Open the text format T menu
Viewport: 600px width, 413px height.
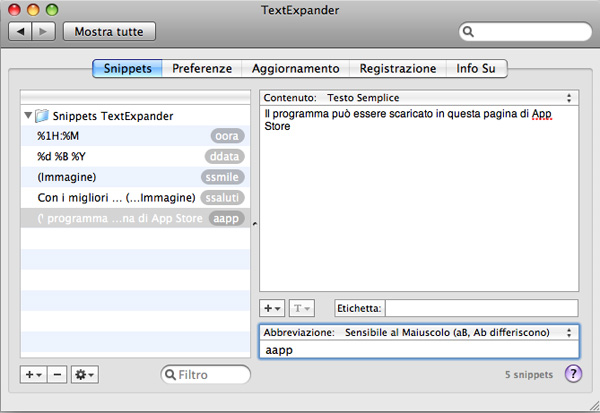[302, 308]
